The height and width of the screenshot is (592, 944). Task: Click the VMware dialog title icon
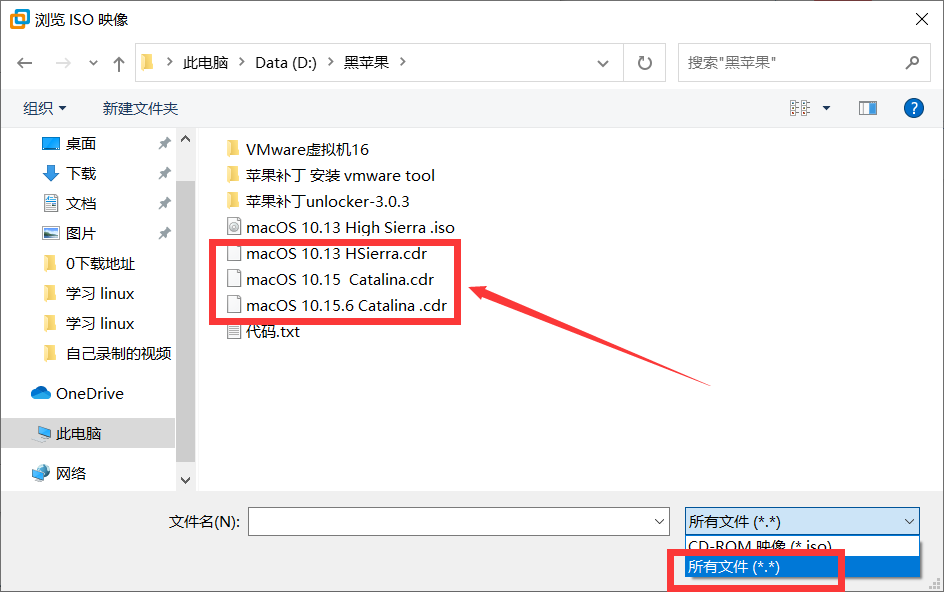[19, 19]
